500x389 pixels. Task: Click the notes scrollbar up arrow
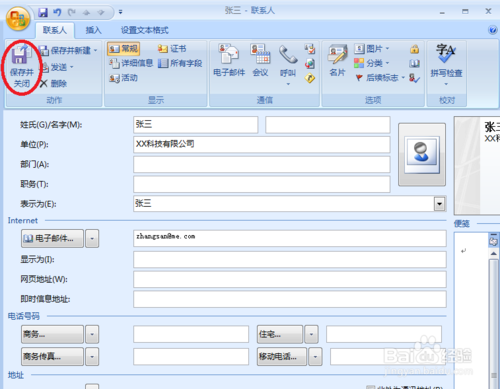(494, 254)
